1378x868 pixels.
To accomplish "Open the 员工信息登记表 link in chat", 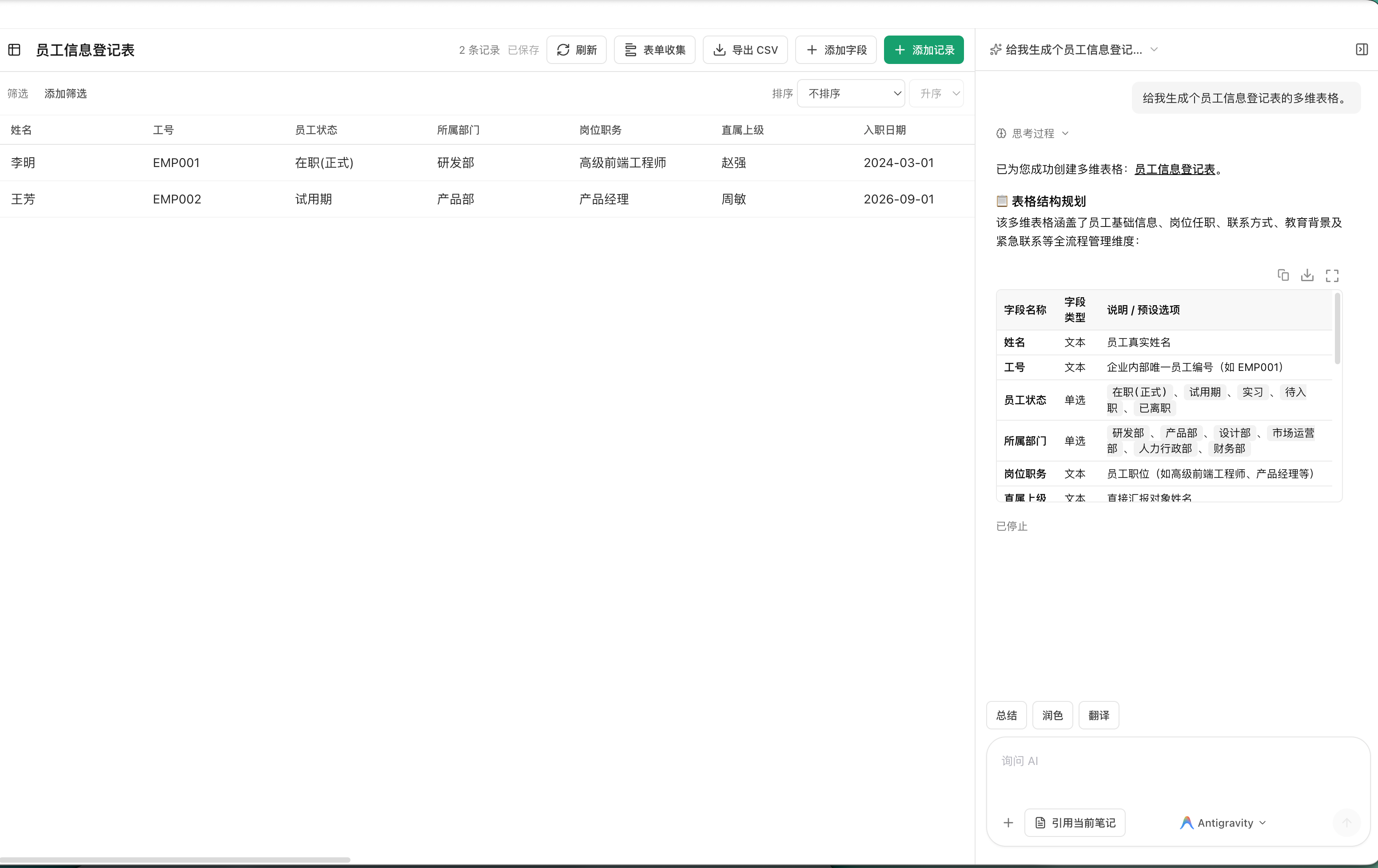I will pos(1174,169).
